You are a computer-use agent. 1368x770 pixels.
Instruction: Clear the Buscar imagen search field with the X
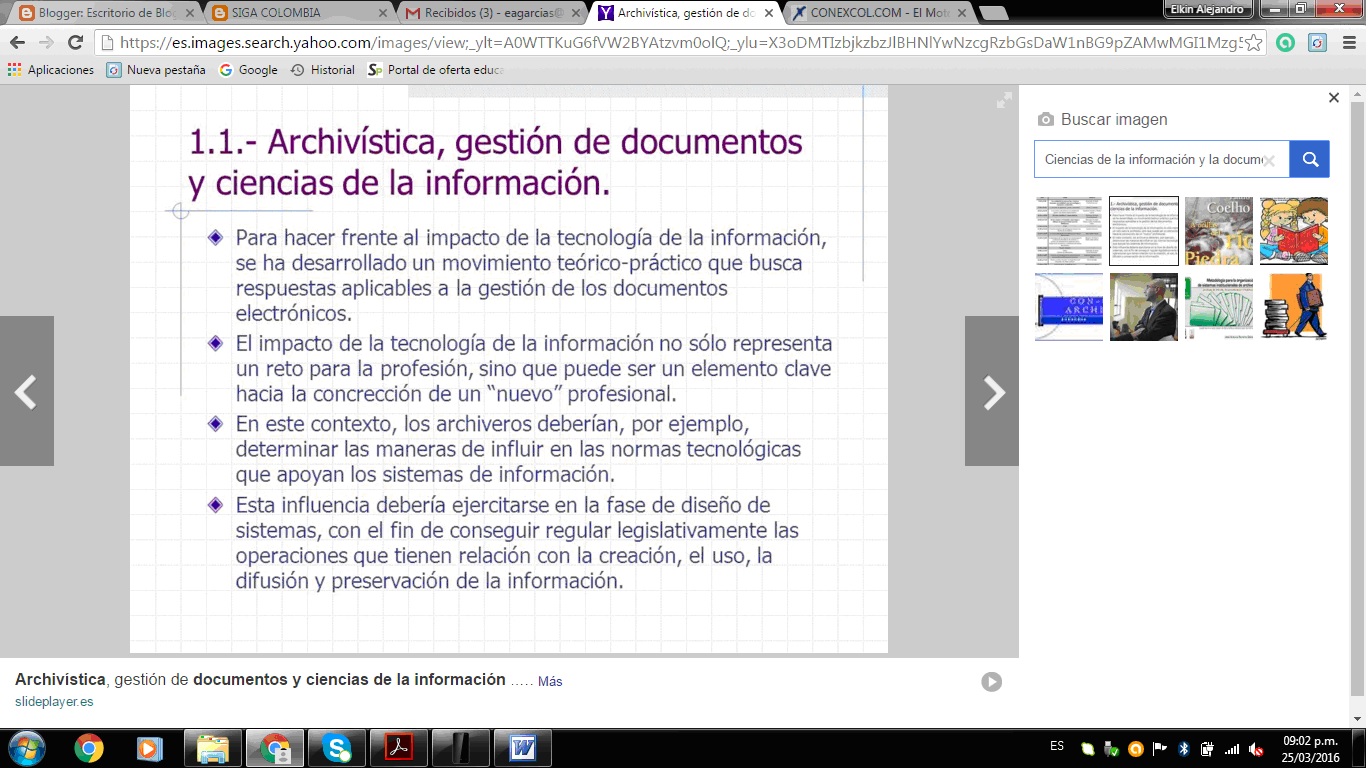(x=1271, y=159)
